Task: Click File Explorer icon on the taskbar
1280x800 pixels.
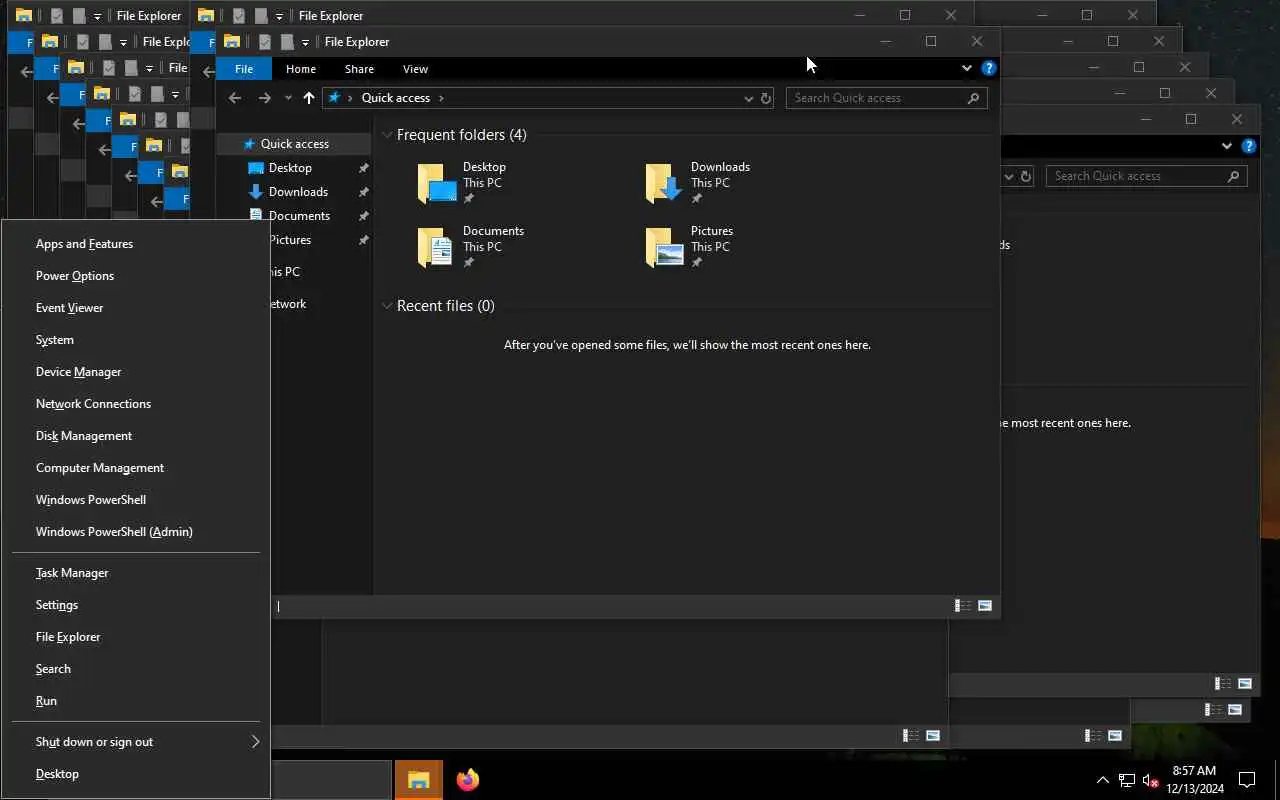Action: (x=419, y=780)
